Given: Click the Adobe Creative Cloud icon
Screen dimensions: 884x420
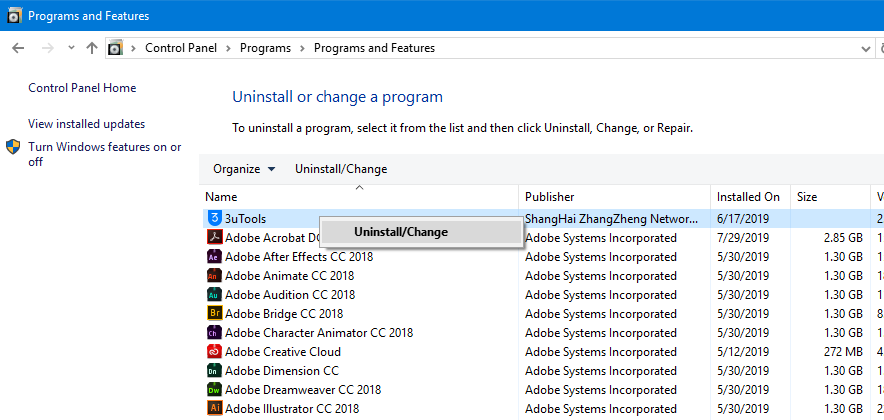Looking at the screenshot, I should (x=214, y=352).
